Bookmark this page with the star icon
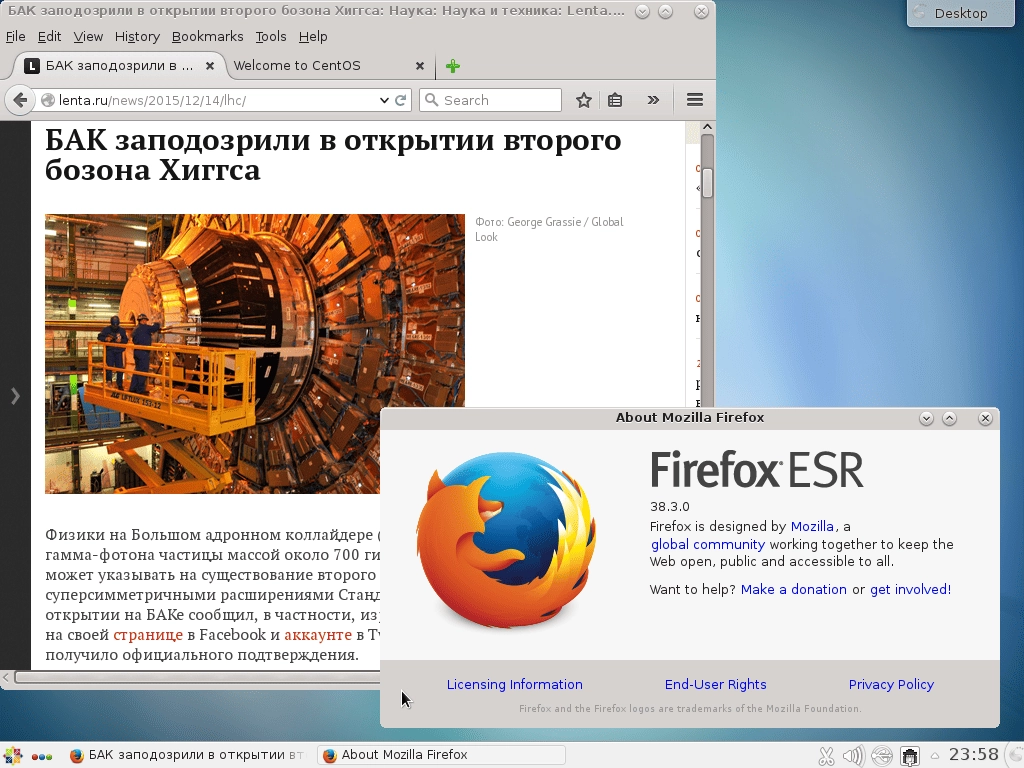The width and height of the screenshot is (1024, 768). point(584,100)
